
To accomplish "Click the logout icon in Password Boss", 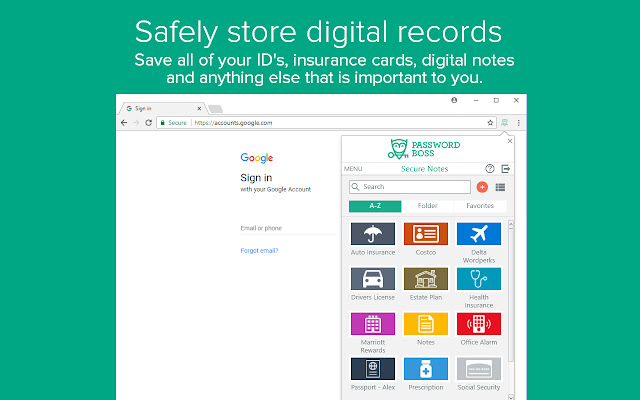I will 506,169.
